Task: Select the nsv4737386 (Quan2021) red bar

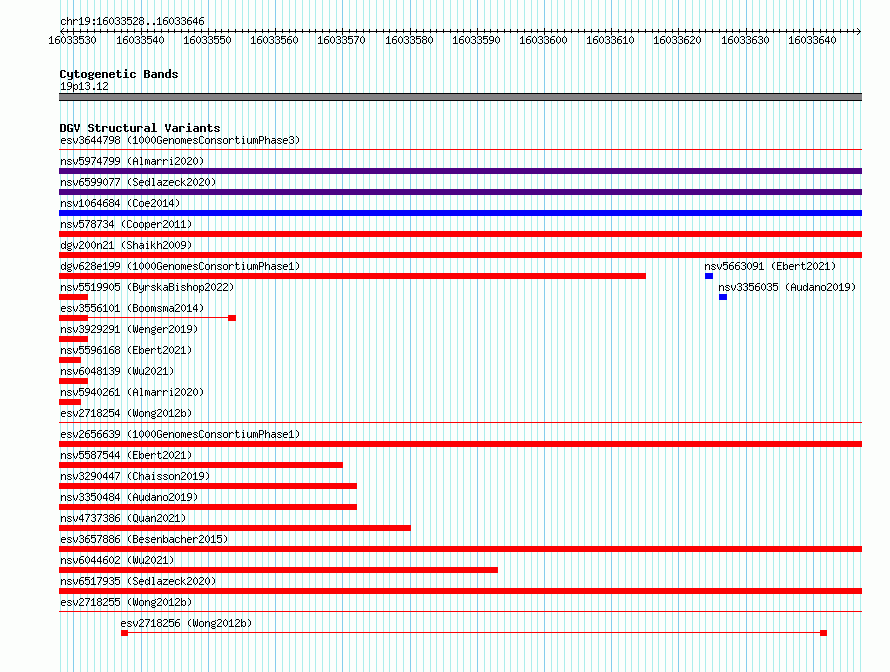Action: click(x=235, y=528)
